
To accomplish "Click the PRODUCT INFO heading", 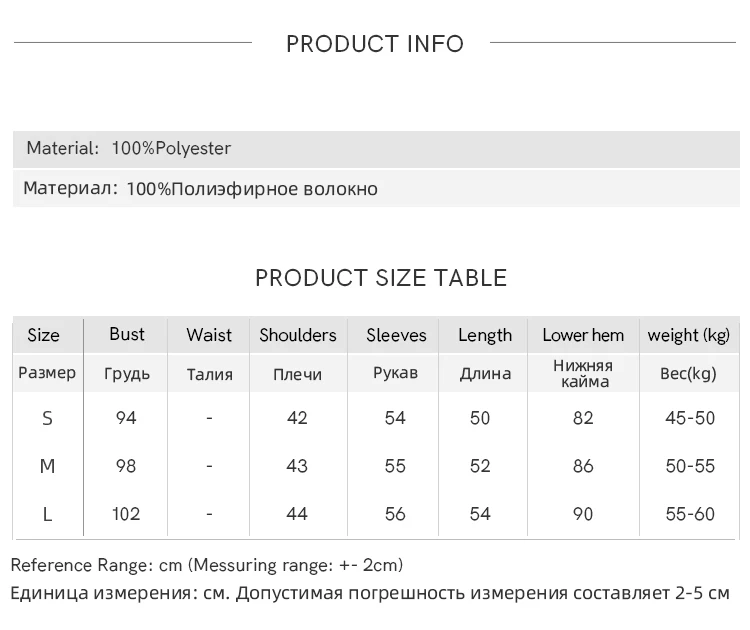I will coord(375,44).
